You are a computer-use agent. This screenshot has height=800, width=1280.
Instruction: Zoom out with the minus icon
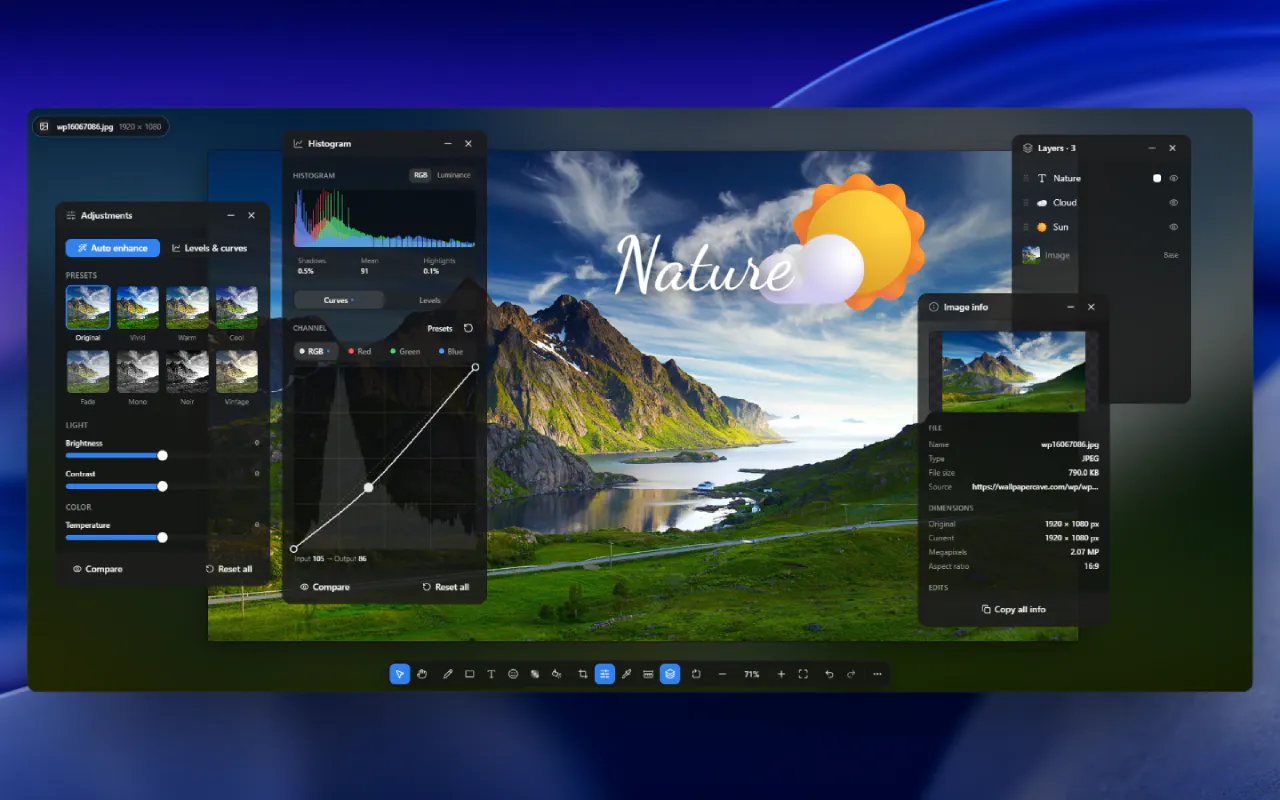click(x=722, y=674)
